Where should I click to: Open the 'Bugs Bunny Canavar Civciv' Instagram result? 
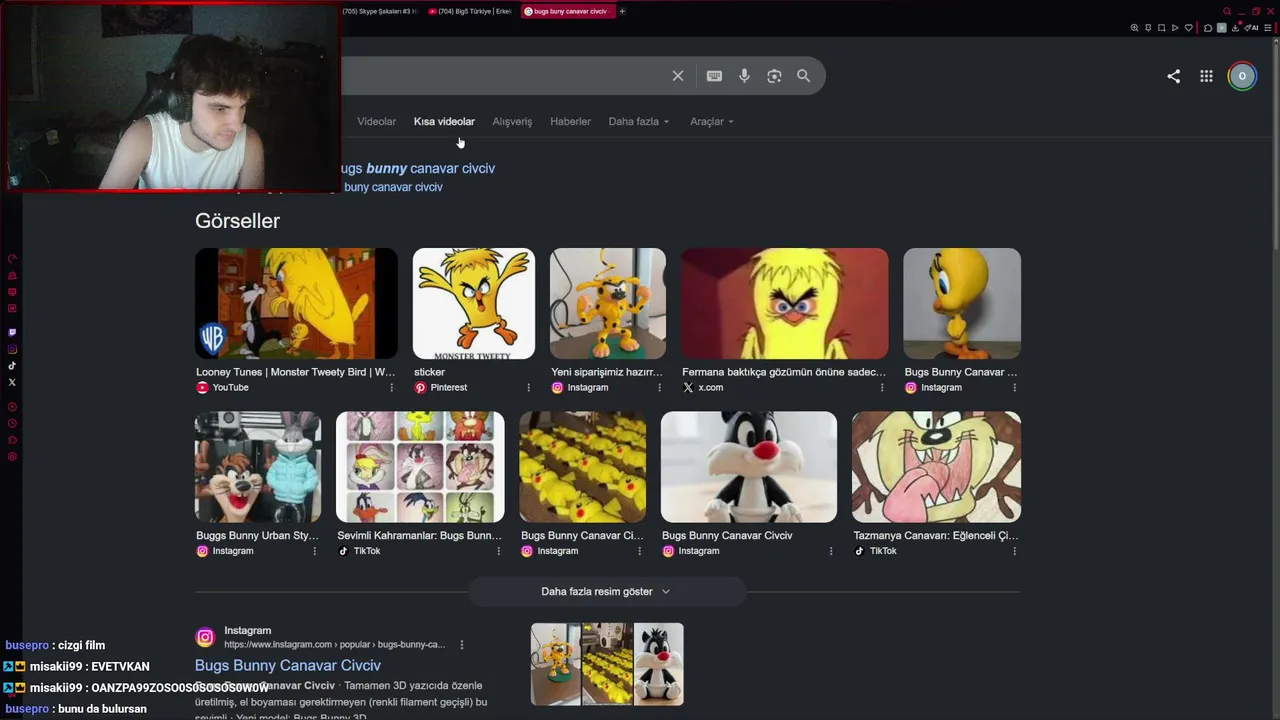288,665
